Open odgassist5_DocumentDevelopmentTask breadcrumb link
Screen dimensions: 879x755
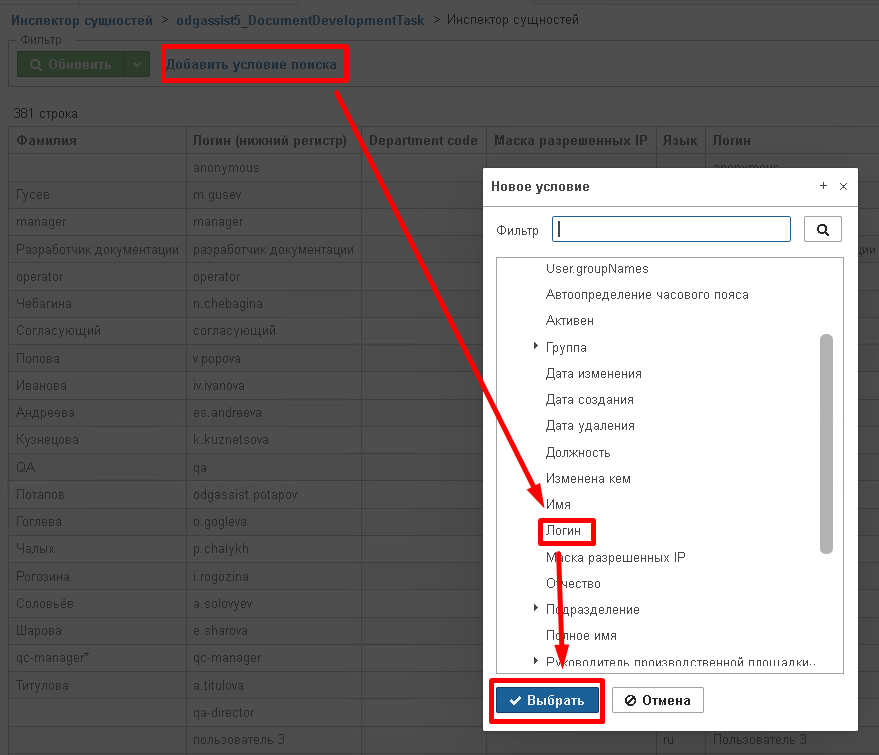point(300,20)
